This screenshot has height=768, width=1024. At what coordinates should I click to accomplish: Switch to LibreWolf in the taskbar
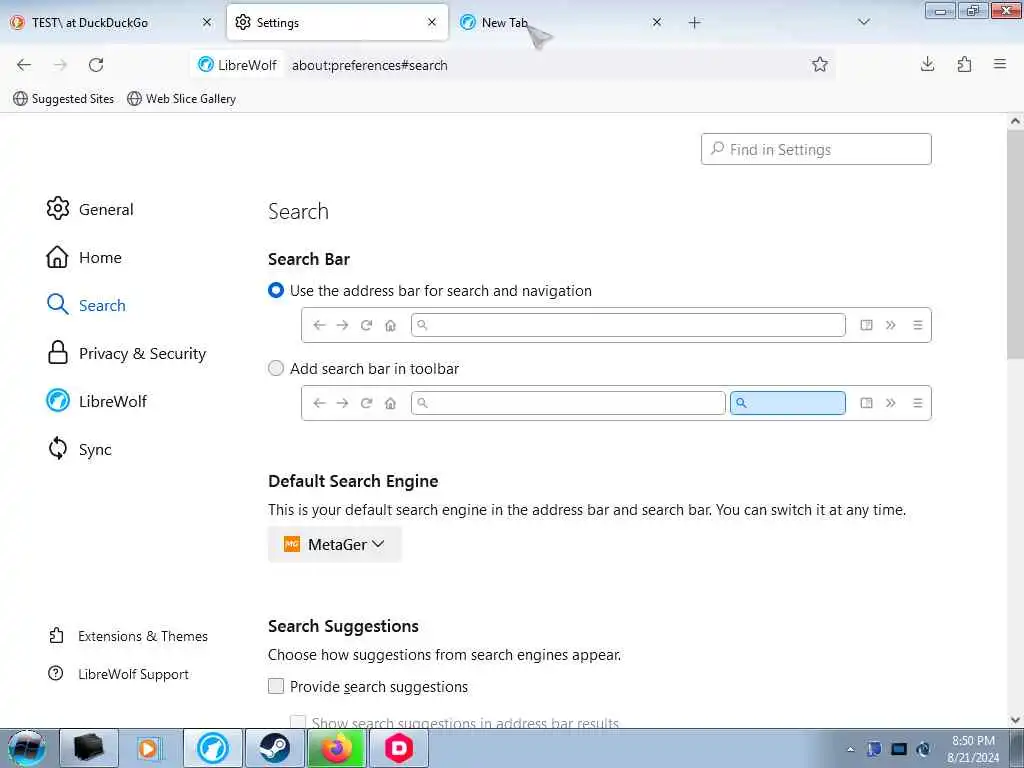pyautogui.click(x=213, y=748)
